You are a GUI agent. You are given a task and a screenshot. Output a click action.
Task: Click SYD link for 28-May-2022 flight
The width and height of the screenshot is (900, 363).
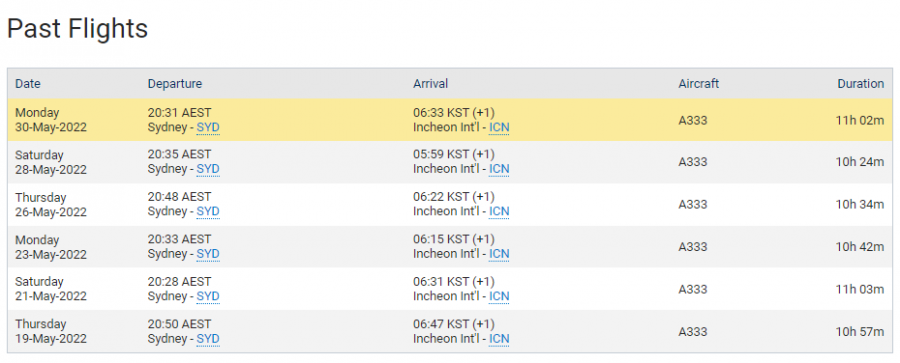(x=208, y=169)
